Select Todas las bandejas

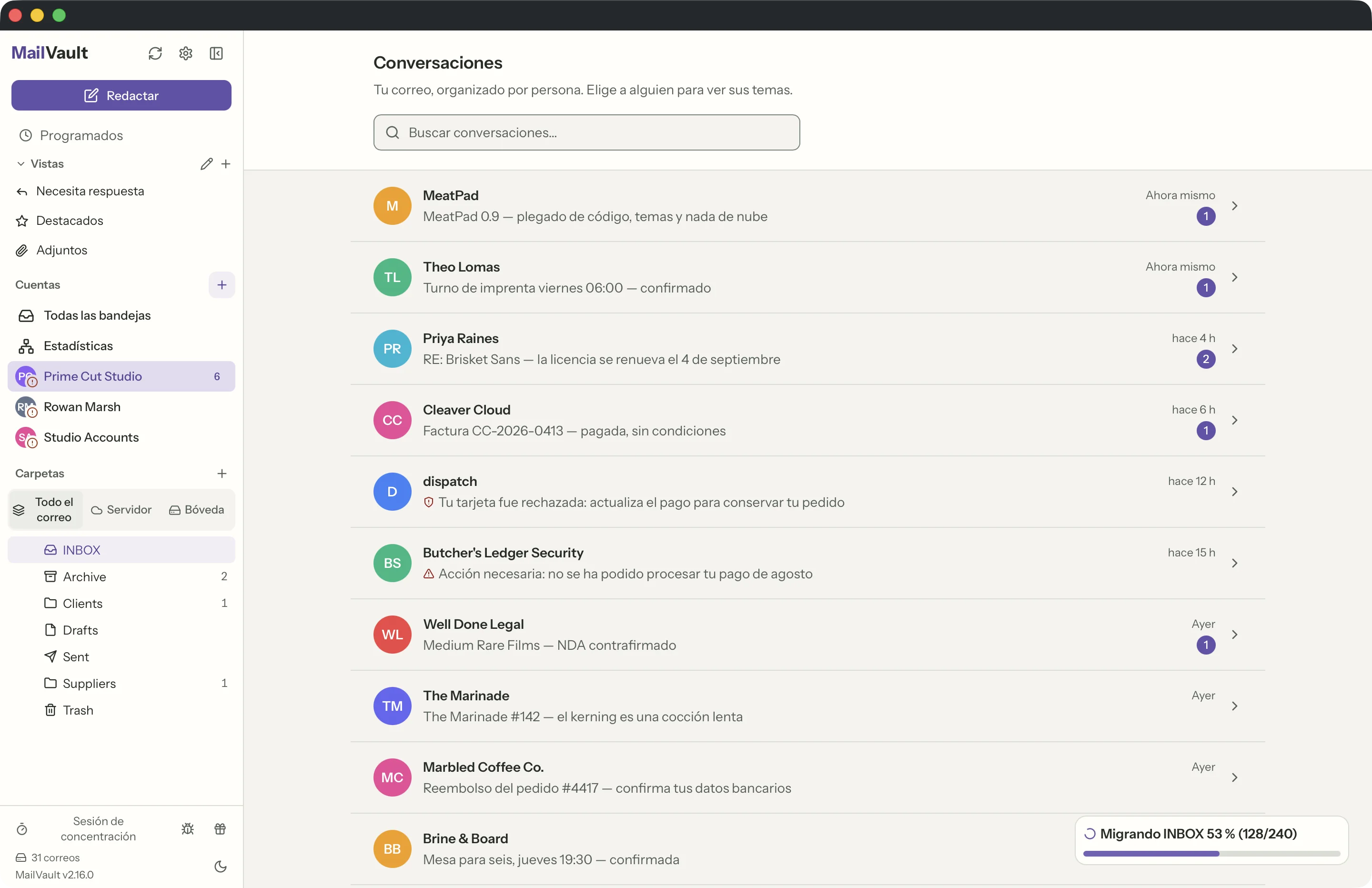[121, 315]
